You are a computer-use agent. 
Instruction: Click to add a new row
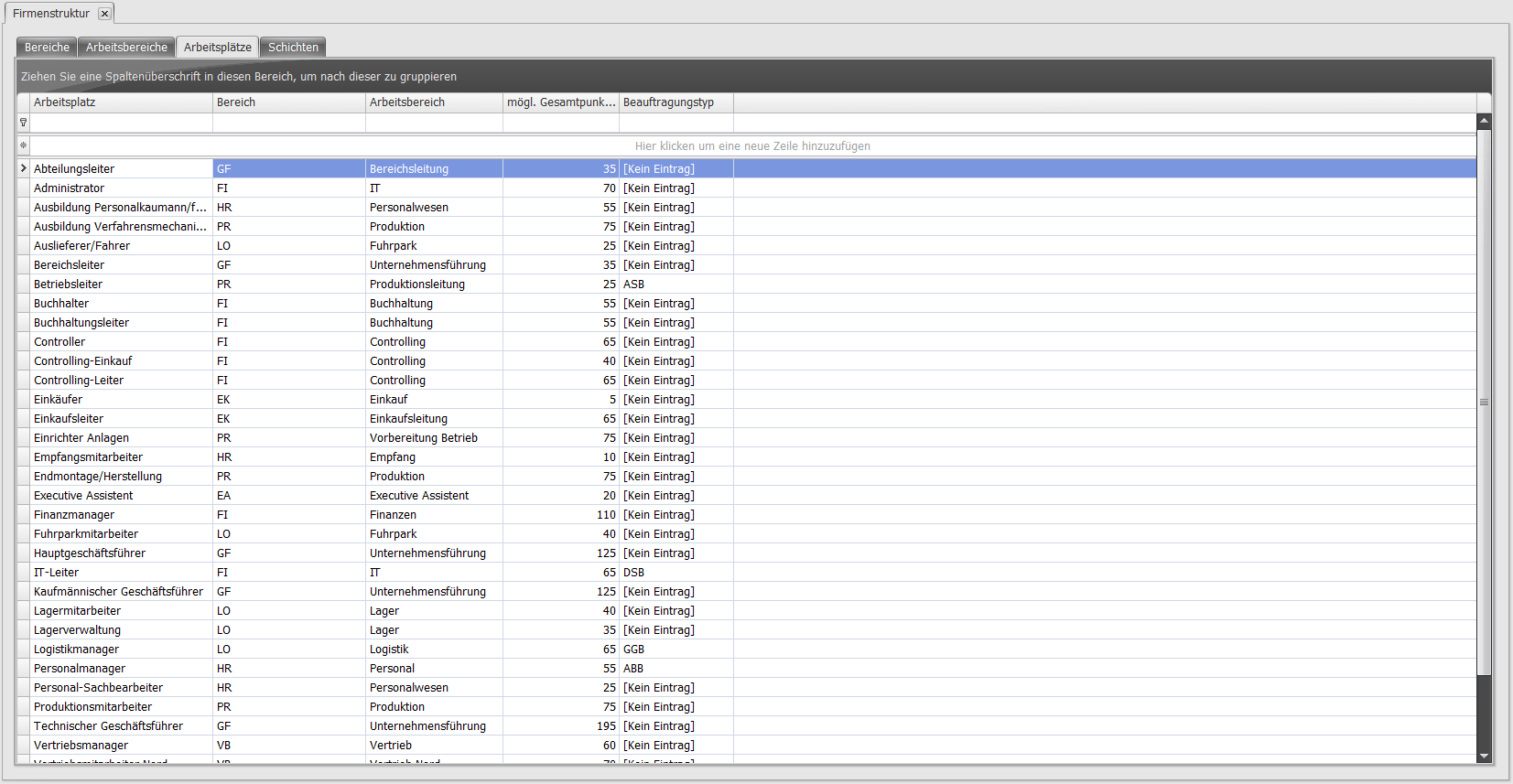pyautogui.click(x=752, y=146)
